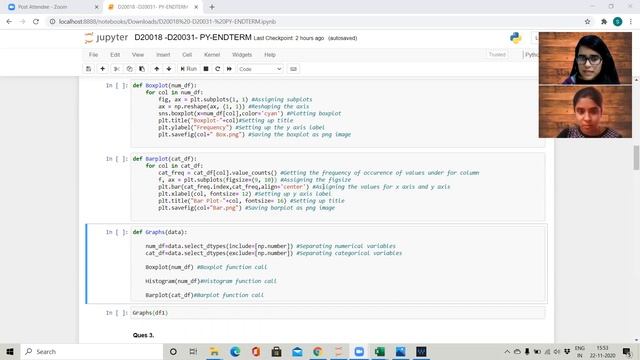Reload the current page
Image resolution: width=640 pixels, height=360 pixels.
click(x=36, y=22)
